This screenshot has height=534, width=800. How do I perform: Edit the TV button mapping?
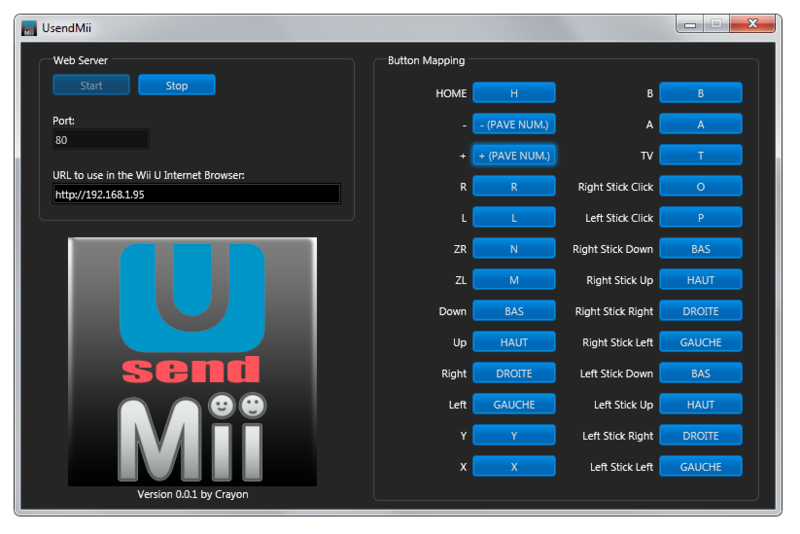click(700, 155)
